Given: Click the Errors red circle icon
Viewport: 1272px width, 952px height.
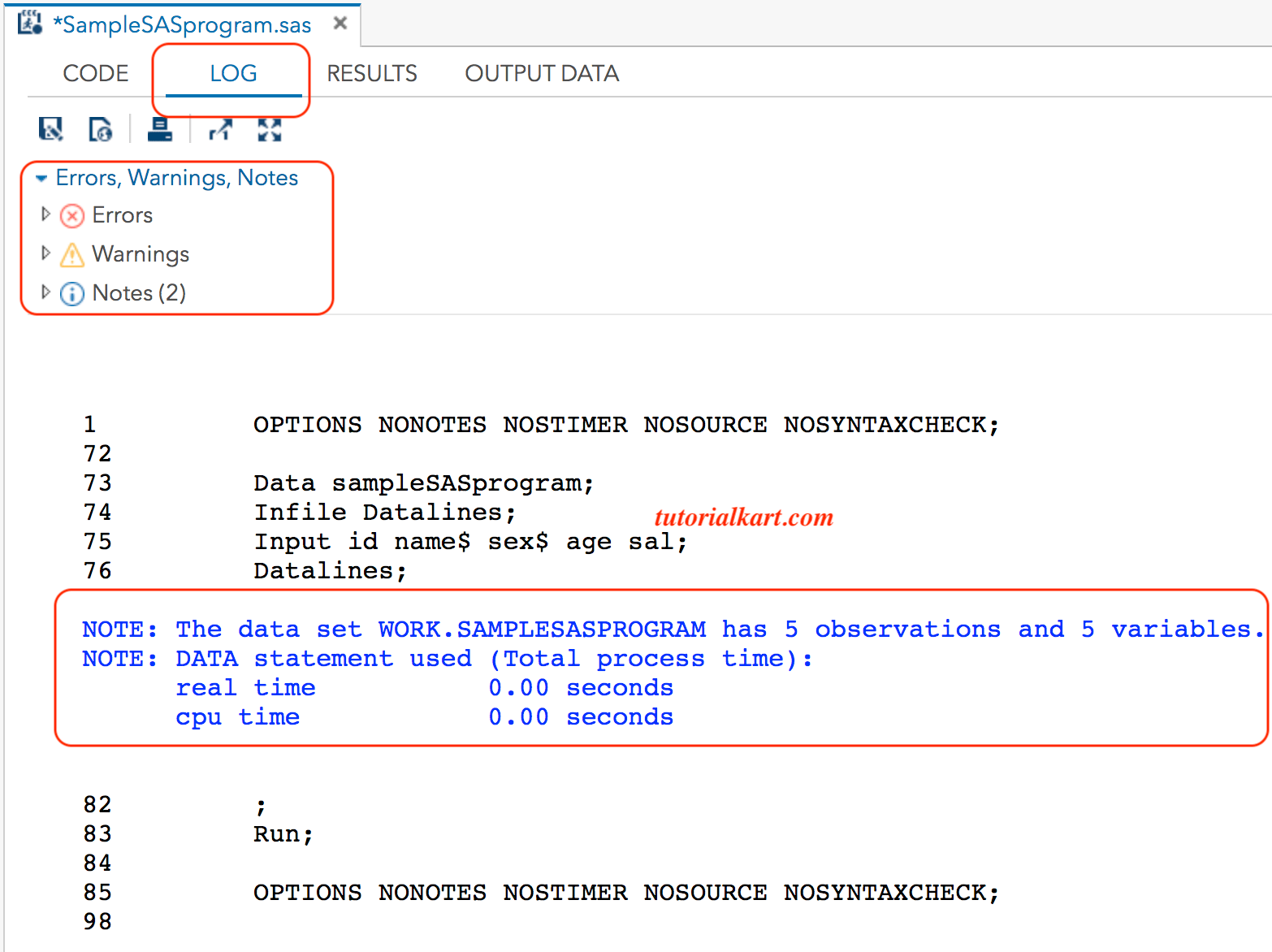Looking at the screenshot, I should click(71, 214).
